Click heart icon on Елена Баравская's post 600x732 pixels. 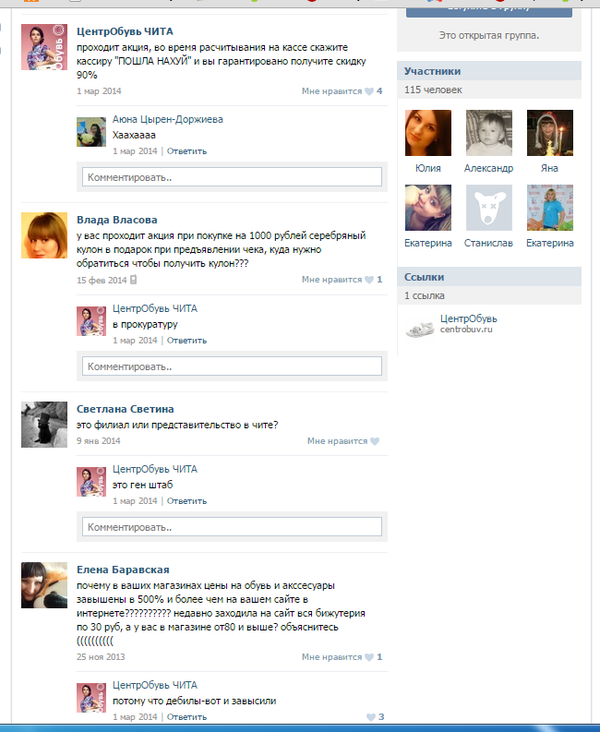pyautogui.click(x=369, y=657)
